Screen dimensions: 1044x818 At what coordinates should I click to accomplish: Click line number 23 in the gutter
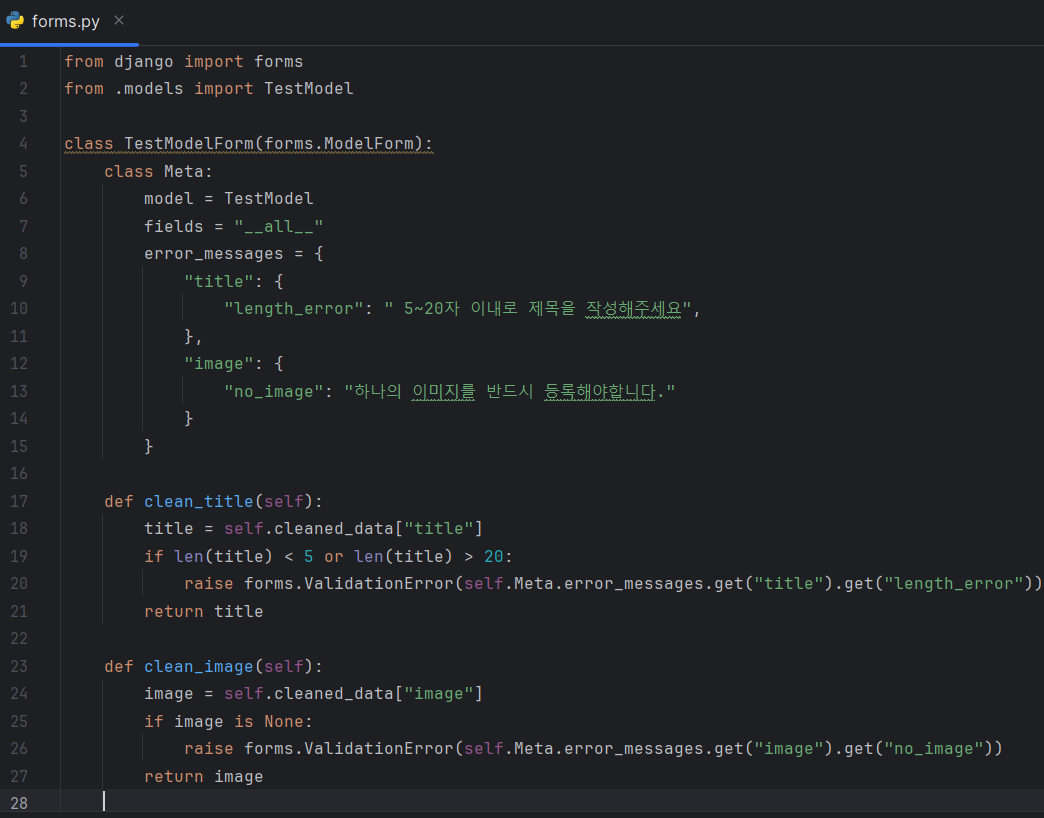[x=19, y=666]
